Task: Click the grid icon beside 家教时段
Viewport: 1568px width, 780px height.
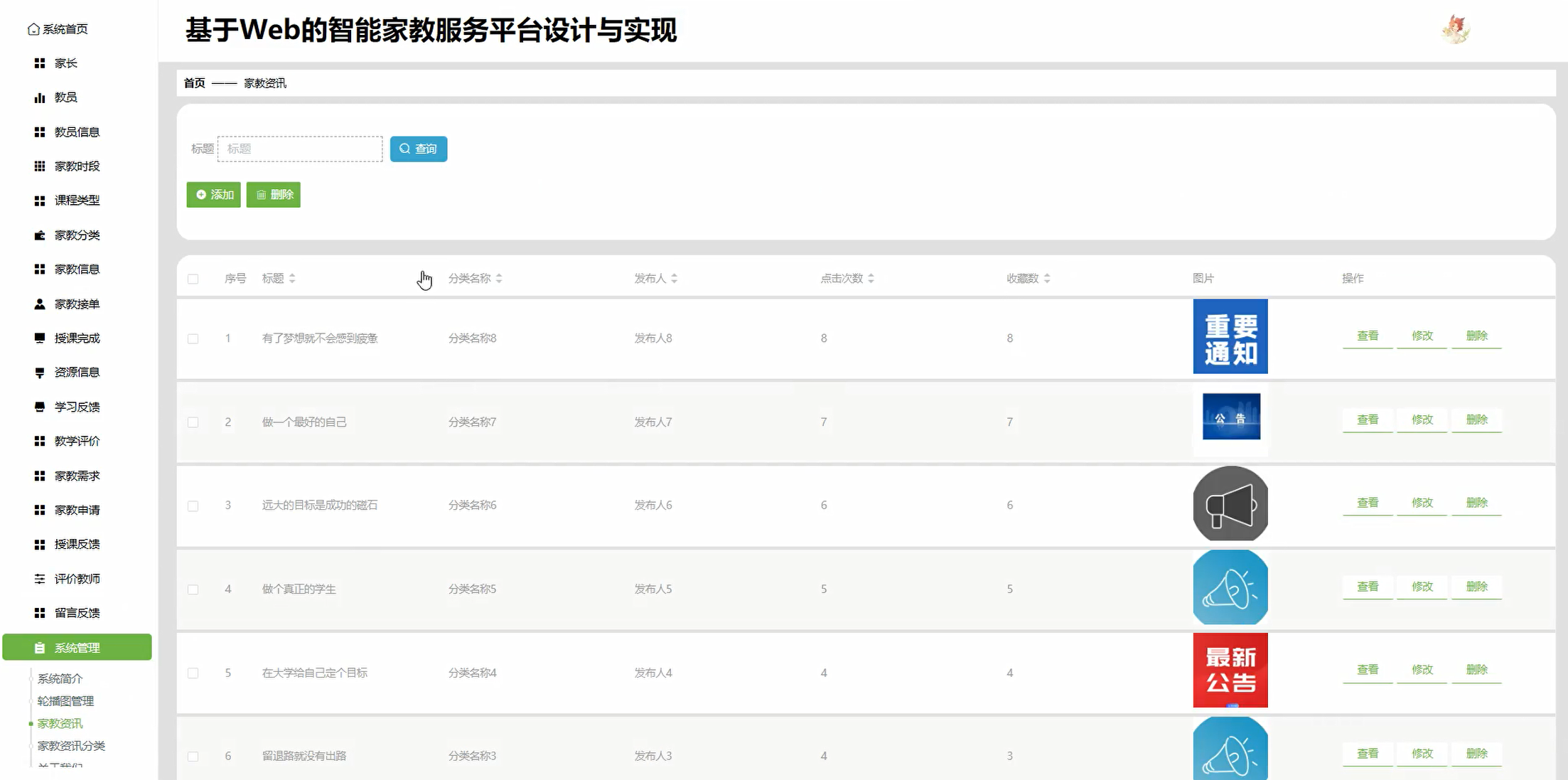Action: pos(40,166)
